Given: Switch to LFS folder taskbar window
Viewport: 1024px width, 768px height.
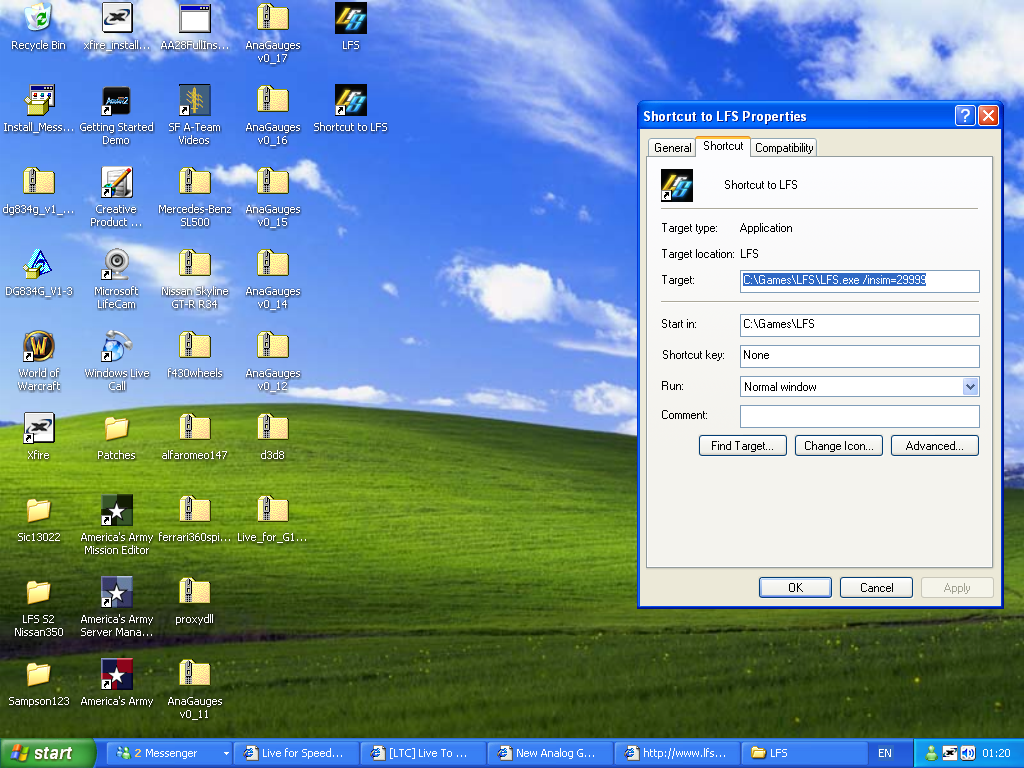Looking at the screenshot, I should 804,753.
